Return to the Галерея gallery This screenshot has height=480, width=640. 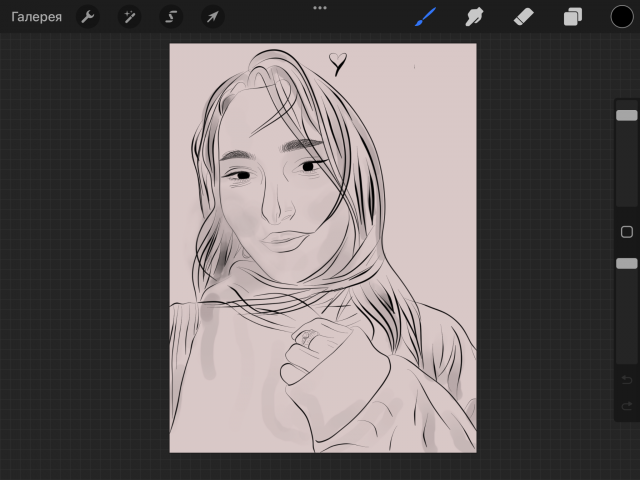[x=36, y=17]
